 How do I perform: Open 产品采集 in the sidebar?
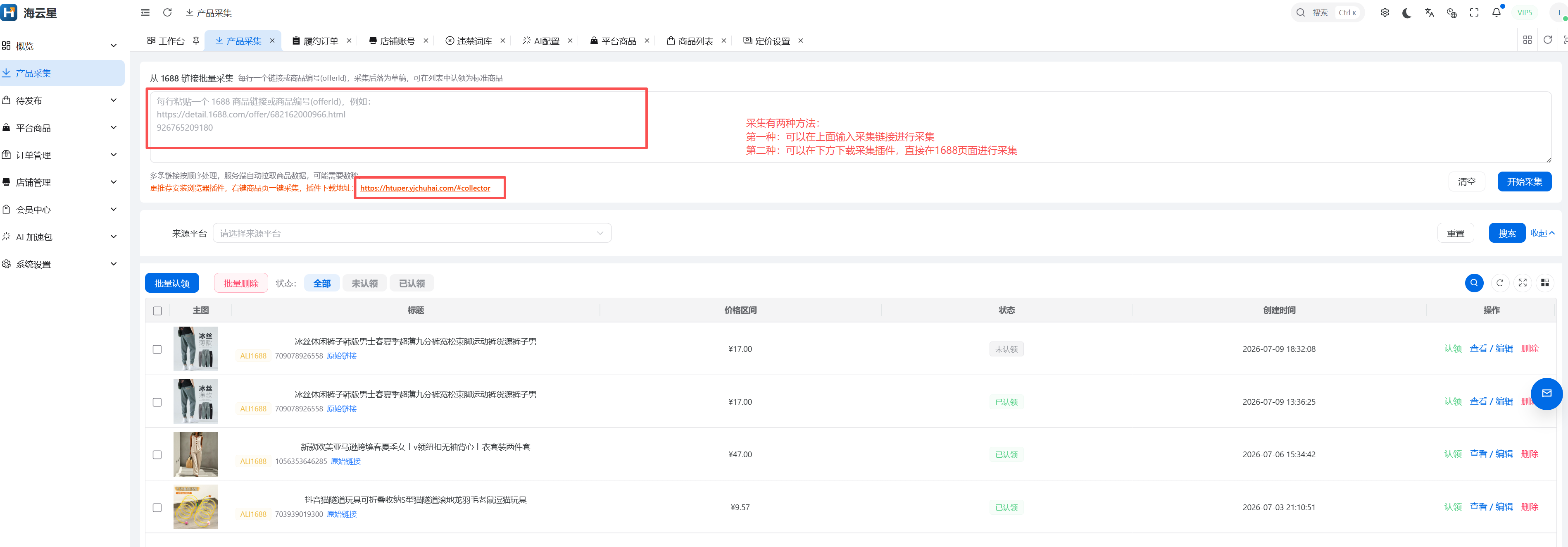62,73
